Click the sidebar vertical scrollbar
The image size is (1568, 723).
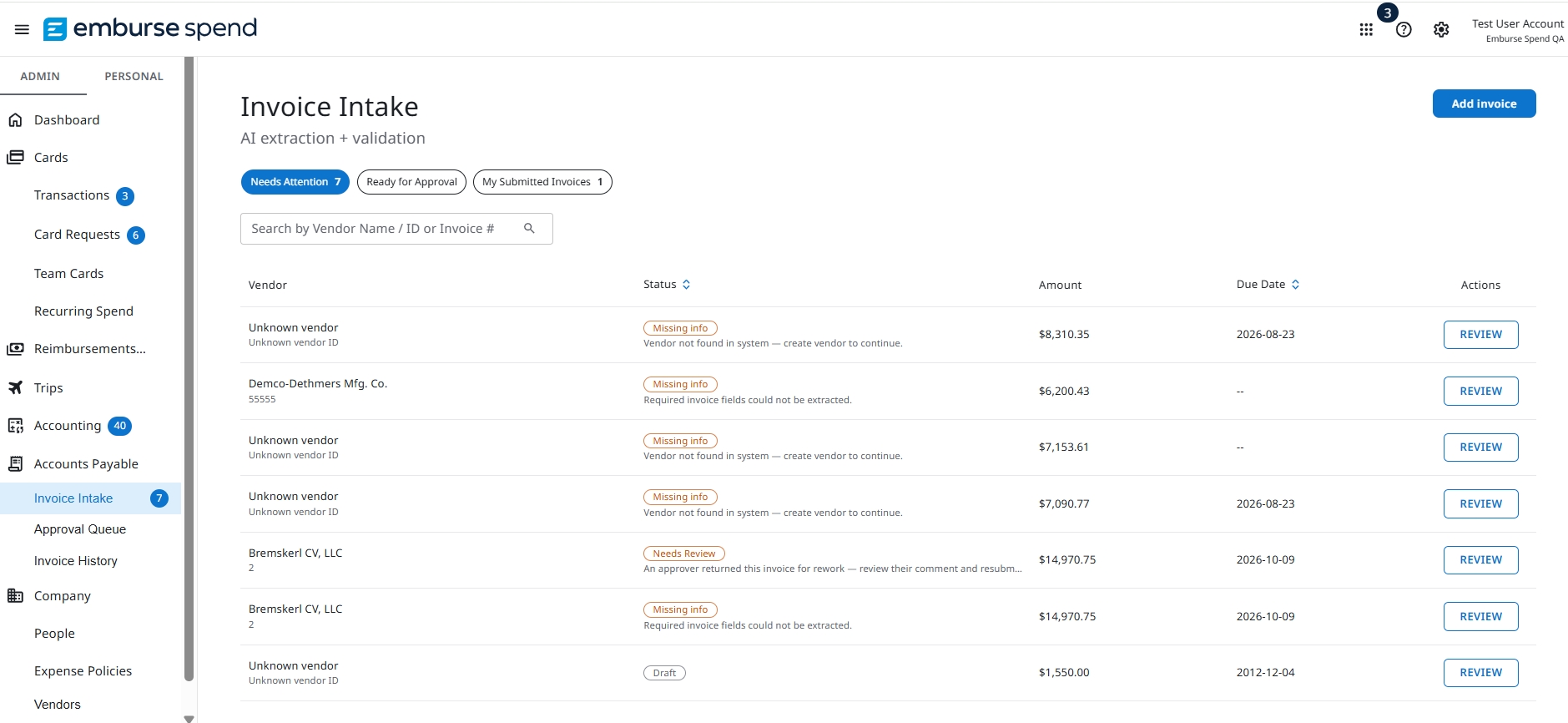pyautogui.click(x=189, y=367)
